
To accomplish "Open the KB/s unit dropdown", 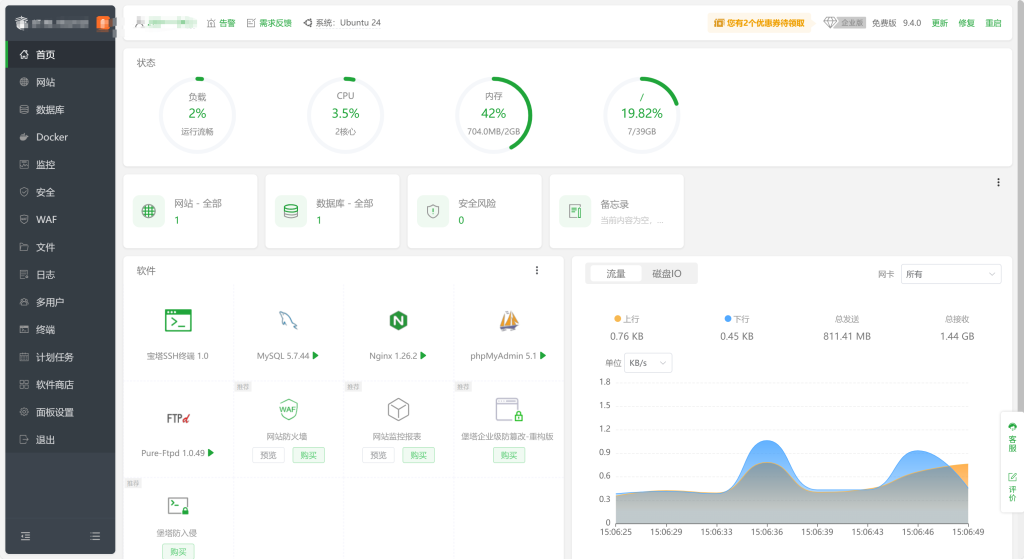I will tap(648, 363).
